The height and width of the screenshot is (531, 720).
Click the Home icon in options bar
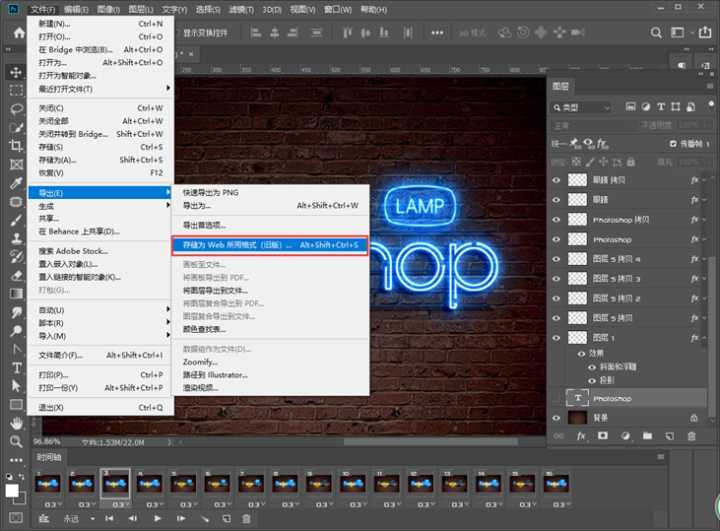[x=19, y=33]
